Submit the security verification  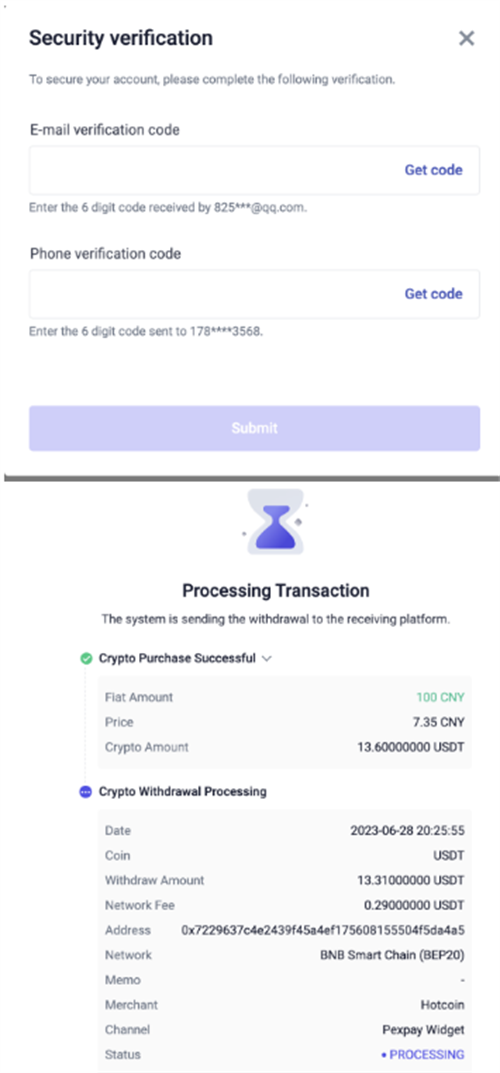tap(254, 428)
